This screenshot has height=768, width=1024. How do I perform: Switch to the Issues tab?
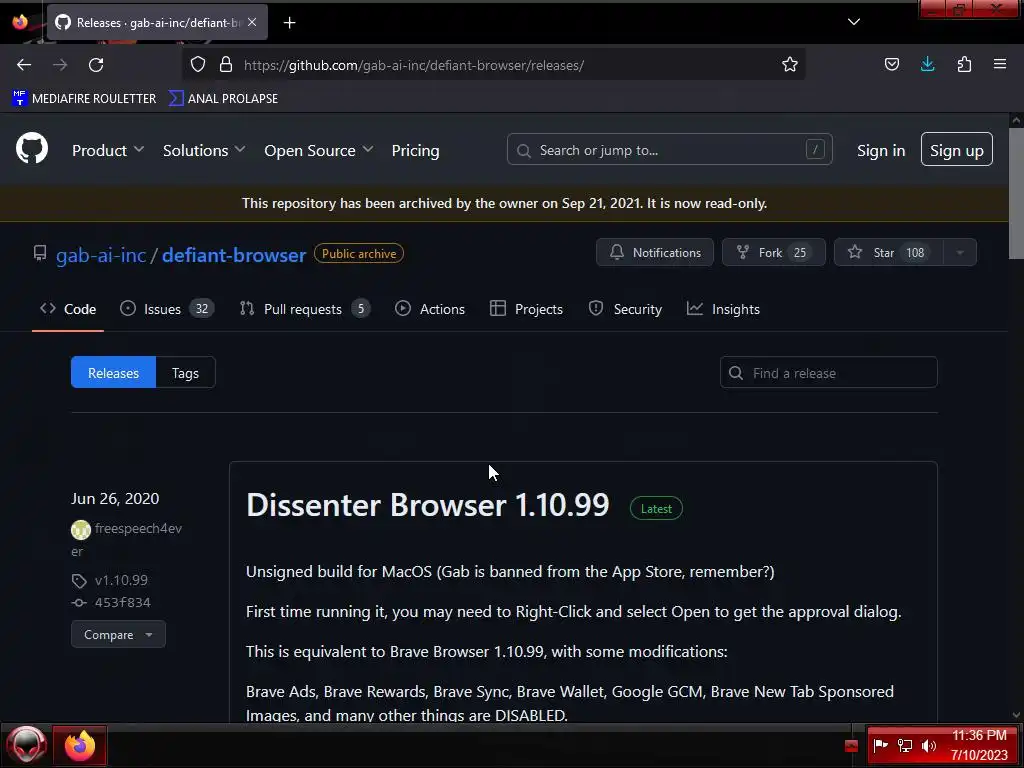tap(167, 309)
